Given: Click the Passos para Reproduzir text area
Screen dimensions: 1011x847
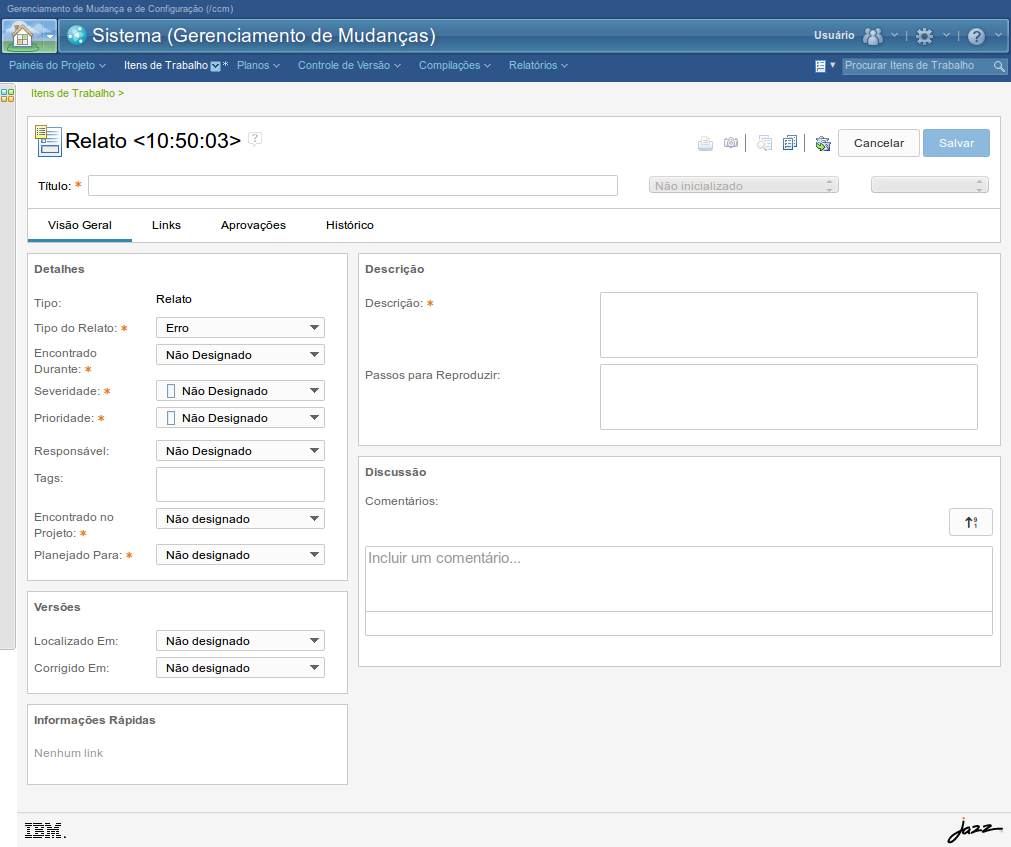Looking at the screenshot, I should pyautogui.click(x=789, y=397).
